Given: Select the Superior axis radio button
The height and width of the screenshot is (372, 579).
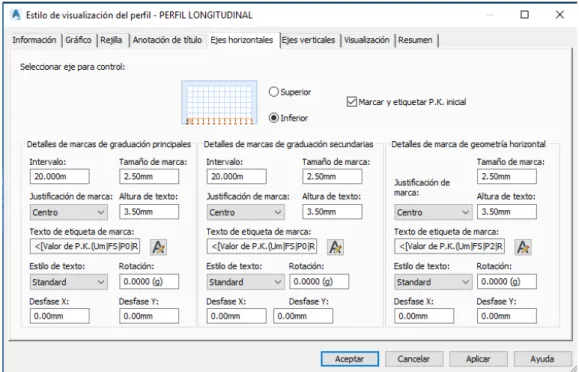Looking at the screenshot, I should point(274,92).
